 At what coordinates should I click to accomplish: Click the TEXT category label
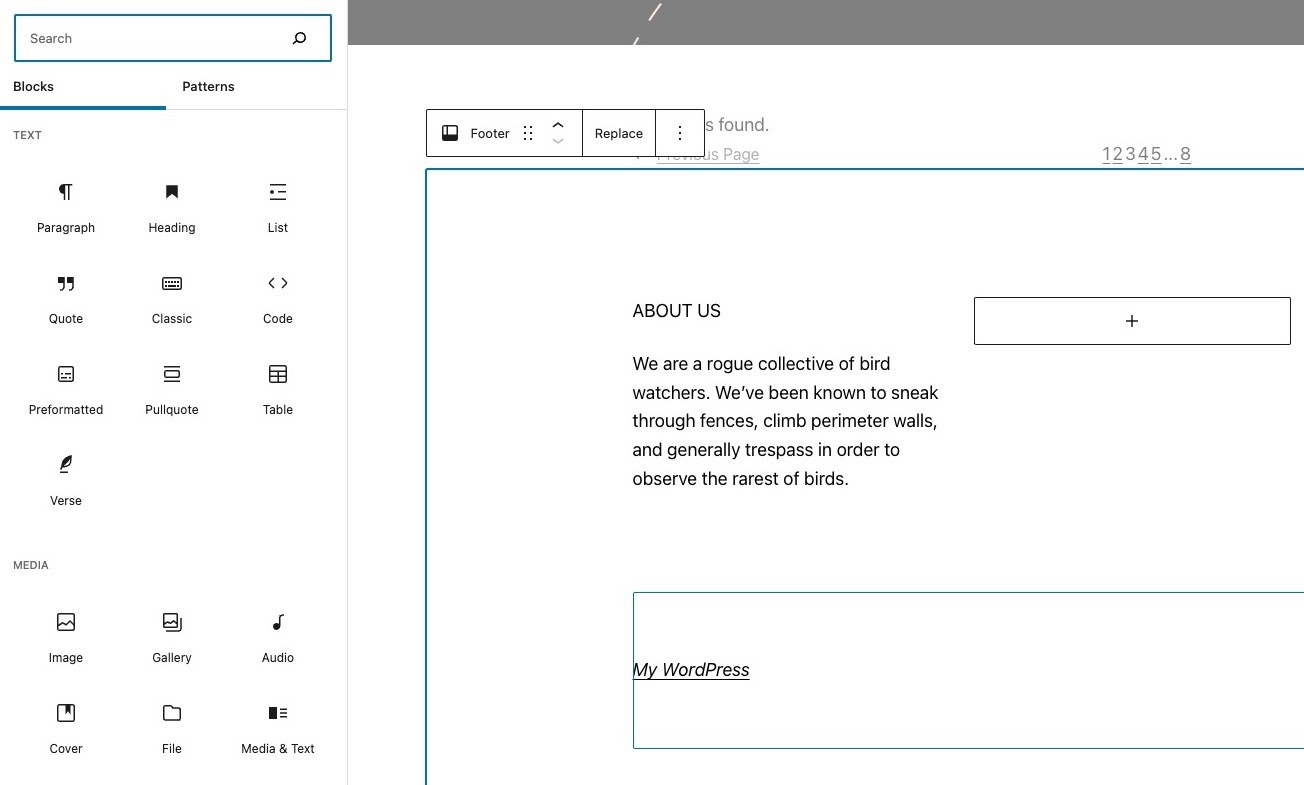[27, 135]
